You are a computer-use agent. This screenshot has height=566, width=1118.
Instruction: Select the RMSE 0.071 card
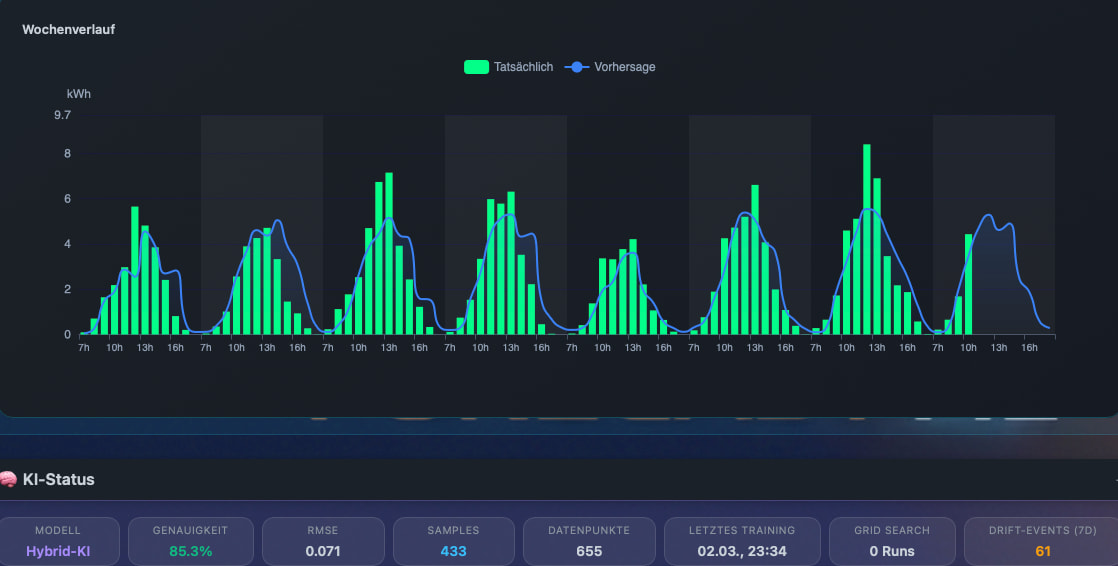323,541
